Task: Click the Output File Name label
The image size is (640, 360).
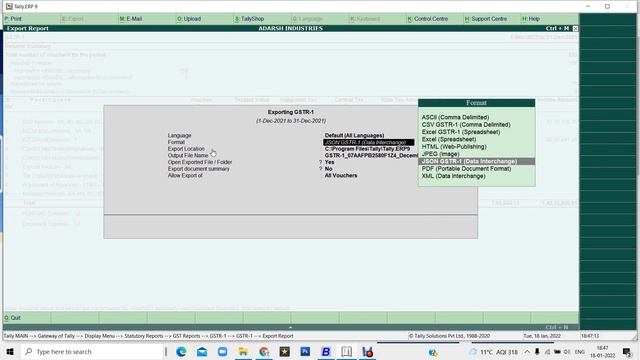Action: click(x=188, y=156)
